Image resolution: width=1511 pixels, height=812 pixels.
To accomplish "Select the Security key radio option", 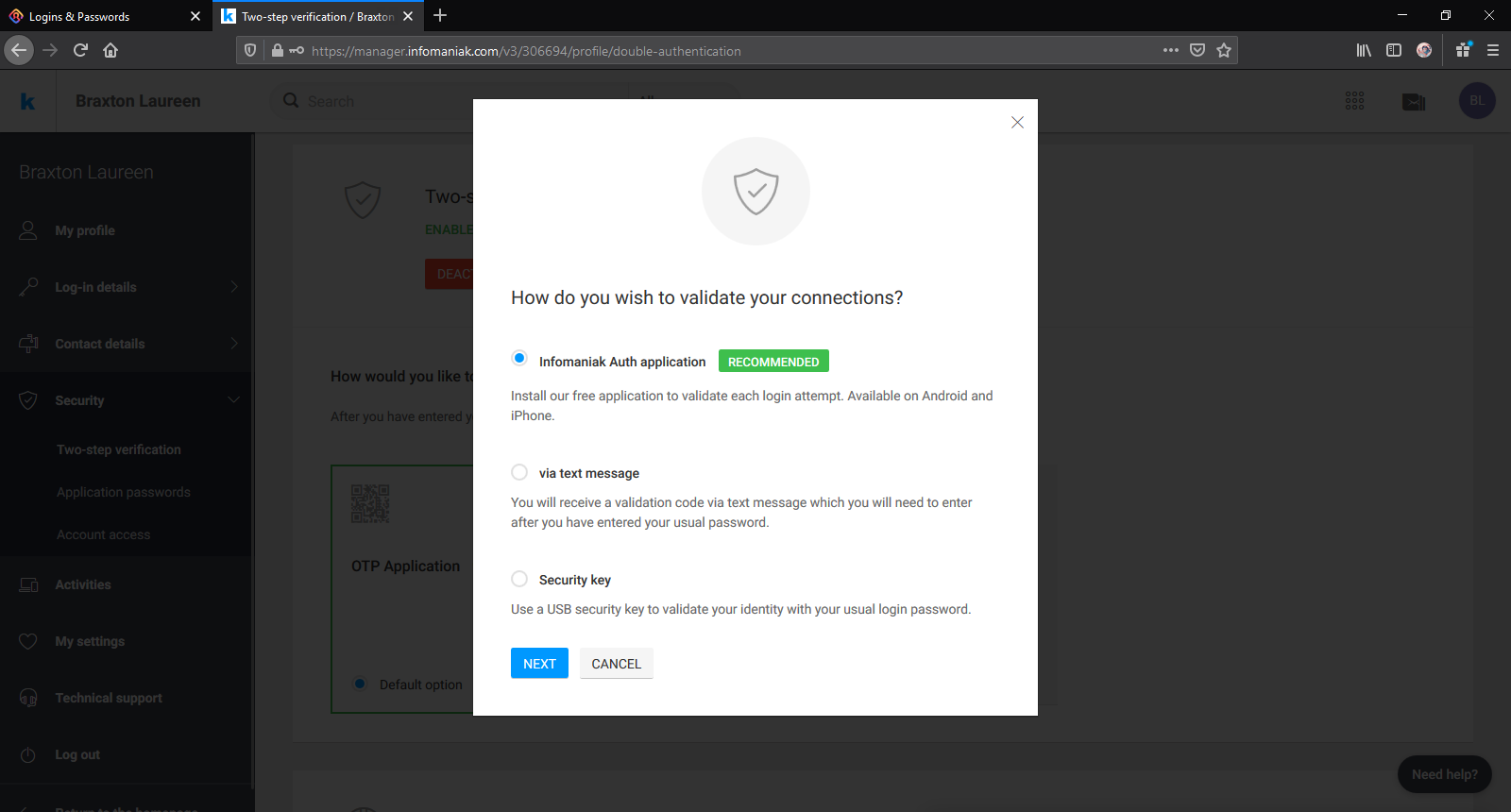I will [519, 579].
